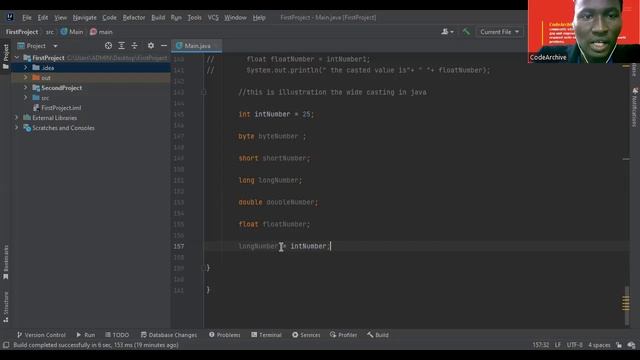The image size is (640, 360).
Task: Open the Help menu
Action: pyautogui.click(x=259, y=18)
